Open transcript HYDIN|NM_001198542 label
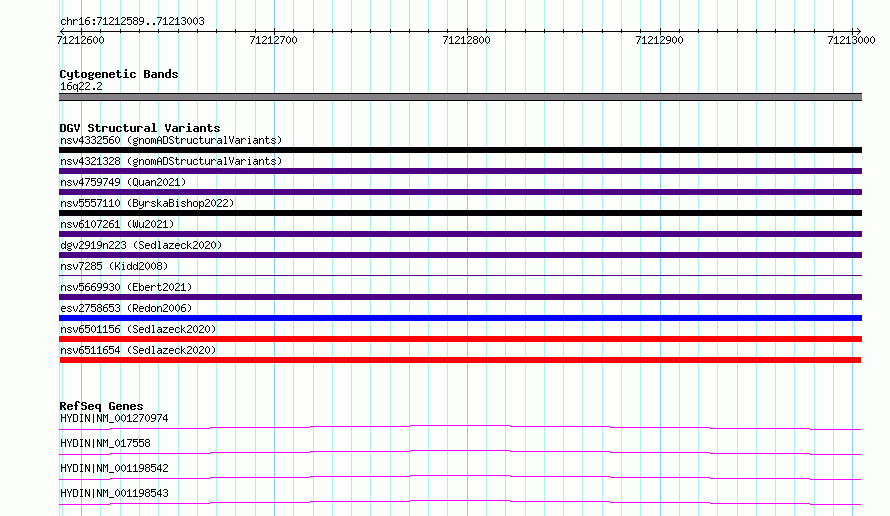The image size is (890, 516). coord(114,468)
